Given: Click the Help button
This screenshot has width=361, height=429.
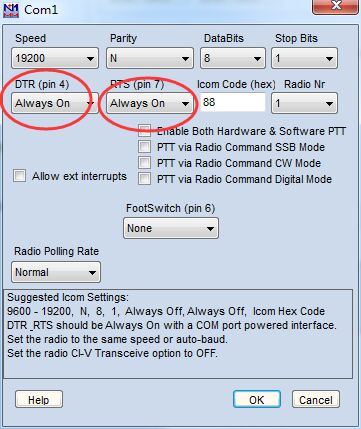Looking at the screenshot, I should point(39,399).
